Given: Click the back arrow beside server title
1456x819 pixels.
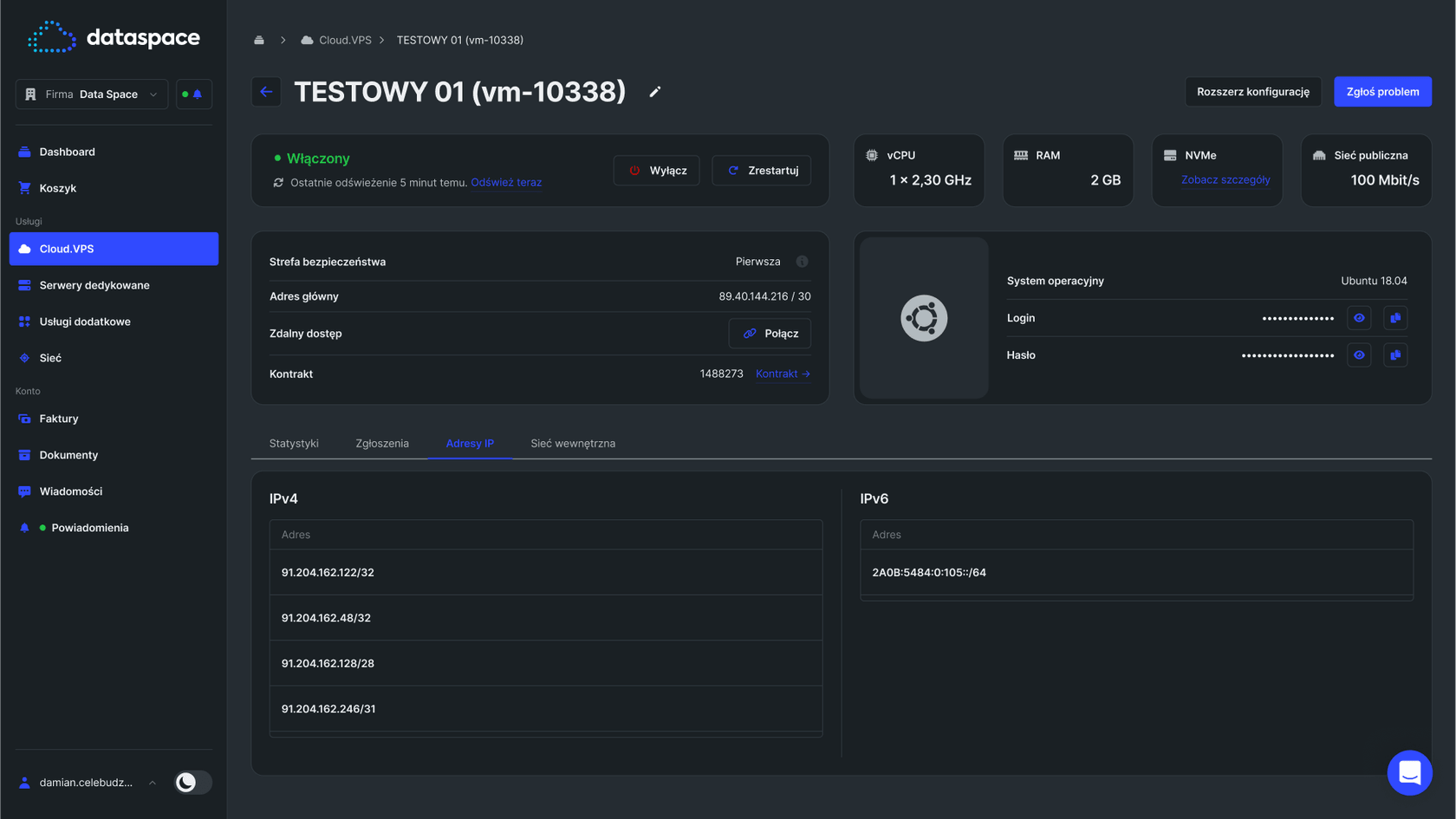Looking at the screenshot, I should (x=266, y=92).
